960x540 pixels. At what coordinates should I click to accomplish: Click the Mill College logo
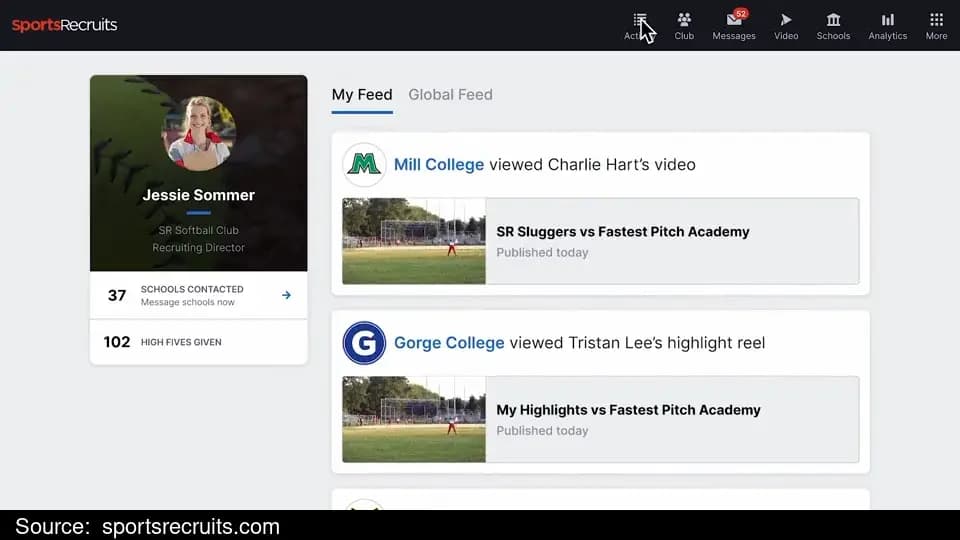(x=364, y=165)
